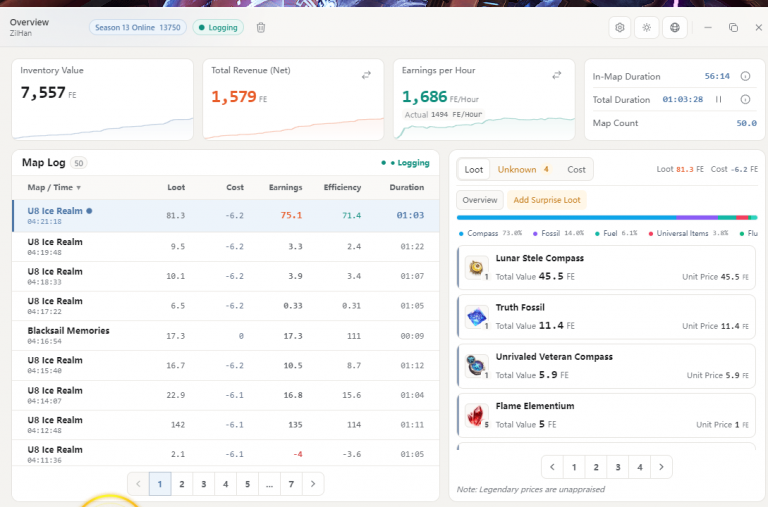Open Lunar Stele Compass loot card
768x507 pixels.
tap(606, 267)
